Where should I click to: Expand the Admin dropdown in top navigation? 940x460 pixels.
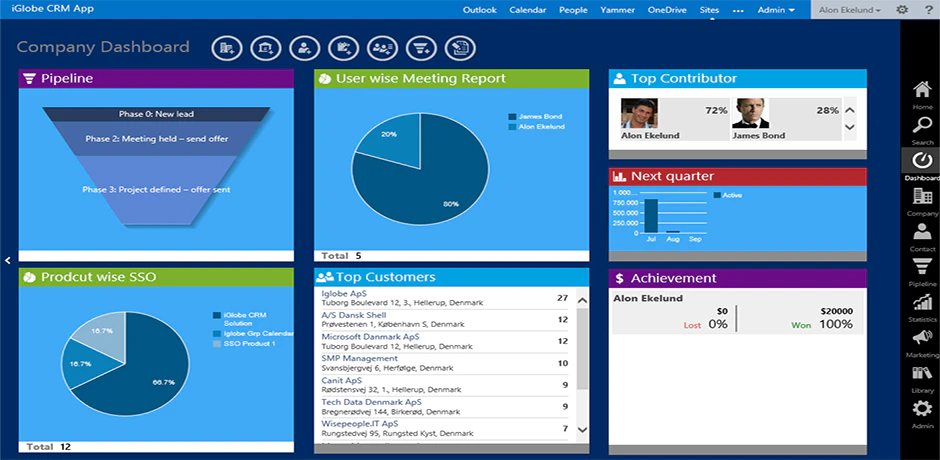(776, 10)
